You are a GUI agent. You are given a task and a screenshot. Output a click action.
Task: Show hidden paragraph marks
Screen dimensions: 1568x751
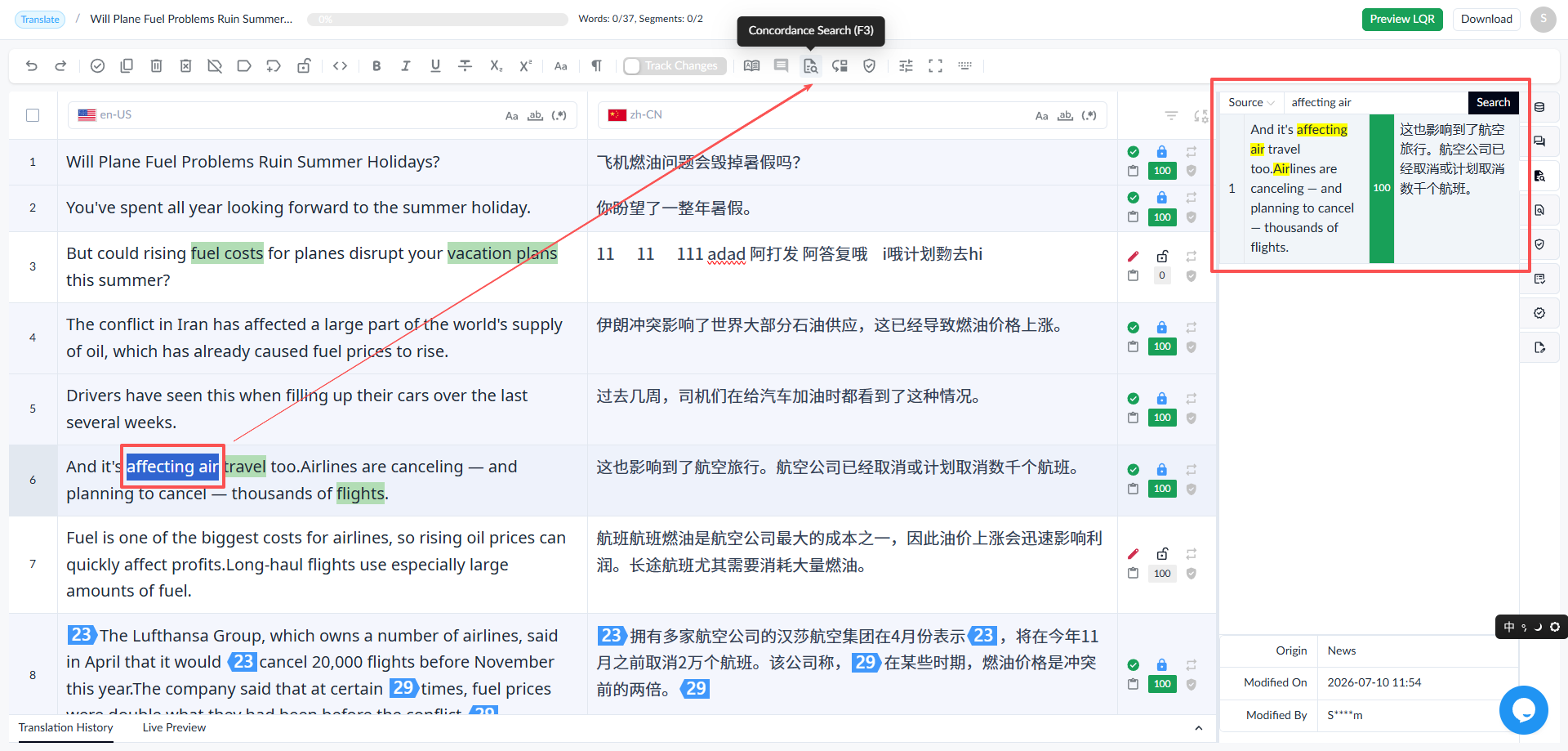click(596, 66)
